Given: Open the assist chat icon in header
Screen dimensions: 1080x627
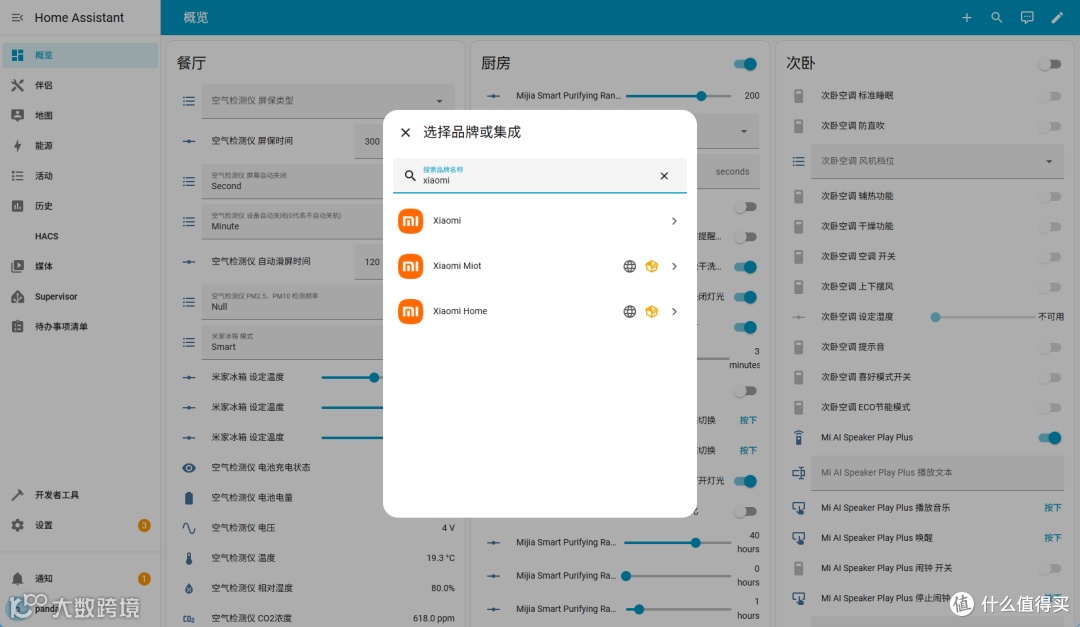Looking at the screenshot, I should [x=1027, y=17].
